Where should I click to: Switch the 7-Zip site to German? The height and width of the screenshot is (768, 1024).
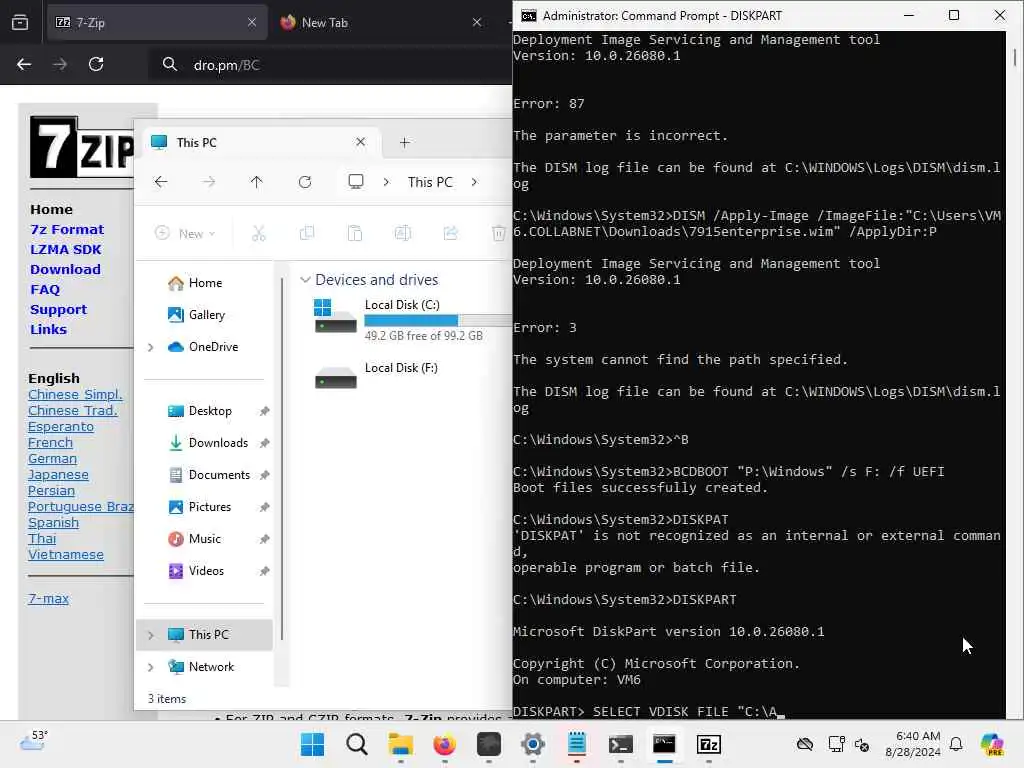52,458
